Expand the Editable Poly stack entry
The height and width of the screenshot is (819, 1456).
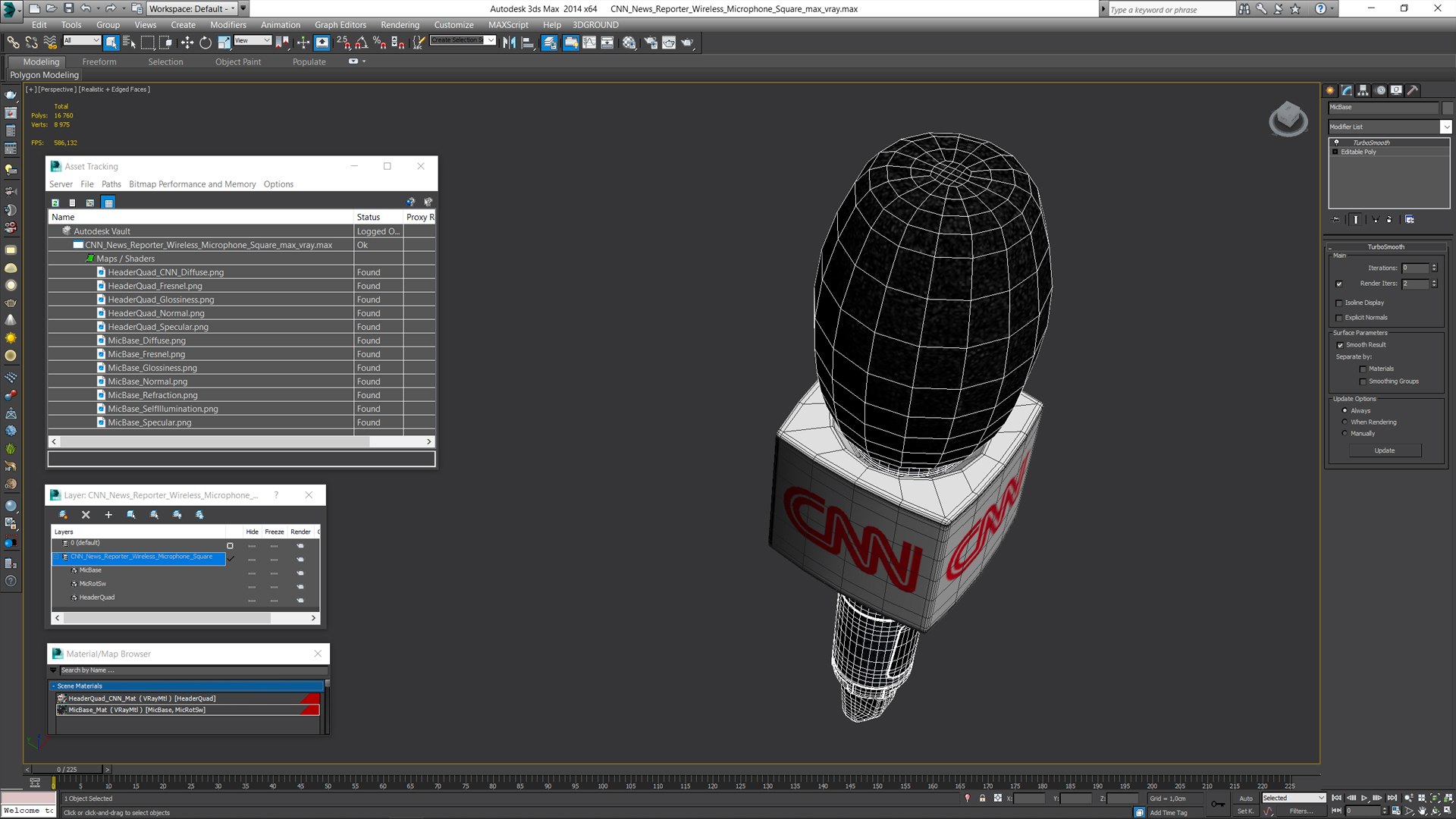[x=1335, y=152]
